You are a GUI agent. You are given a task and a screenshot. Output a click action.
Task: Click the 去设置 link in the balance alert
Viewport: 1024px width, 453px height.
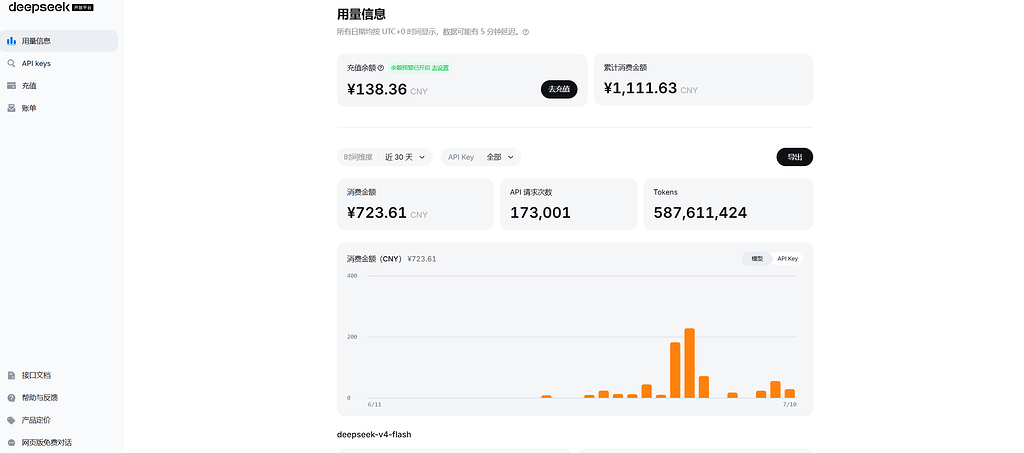pyautogui.click(x=440, y=68)
